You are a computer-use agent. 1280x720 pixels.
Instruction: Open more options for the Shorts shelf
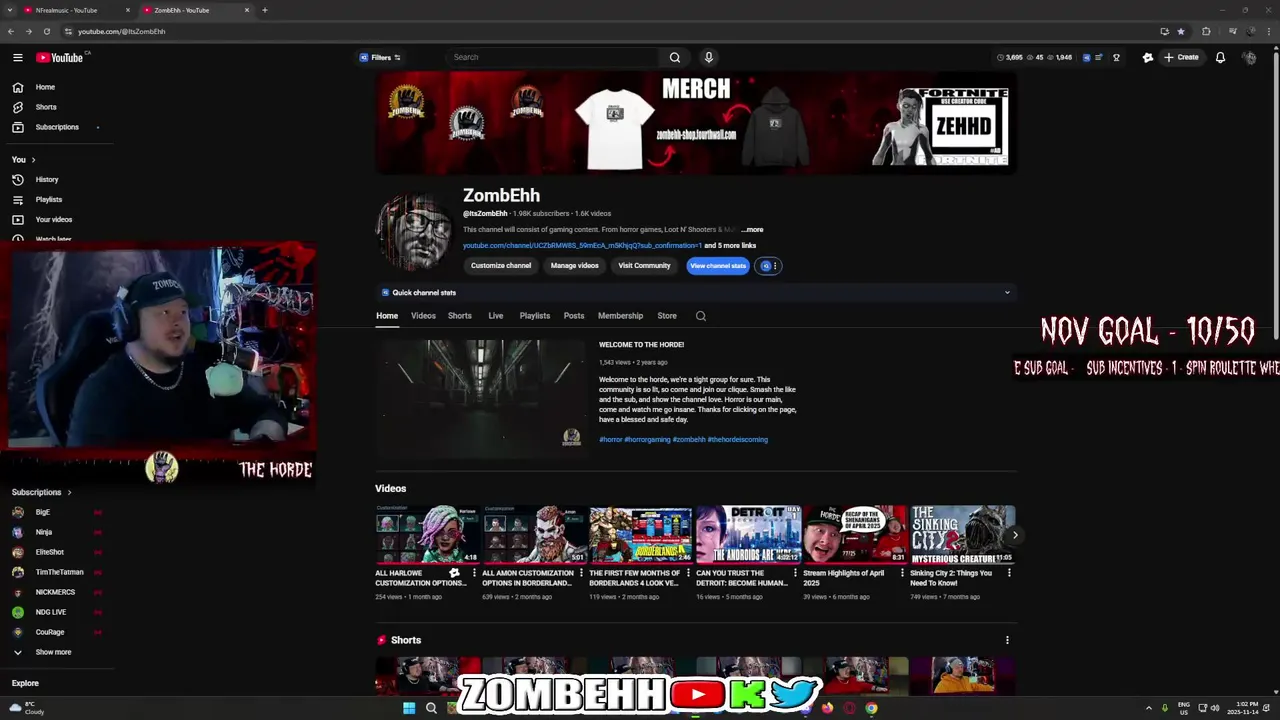[1007, 640]
